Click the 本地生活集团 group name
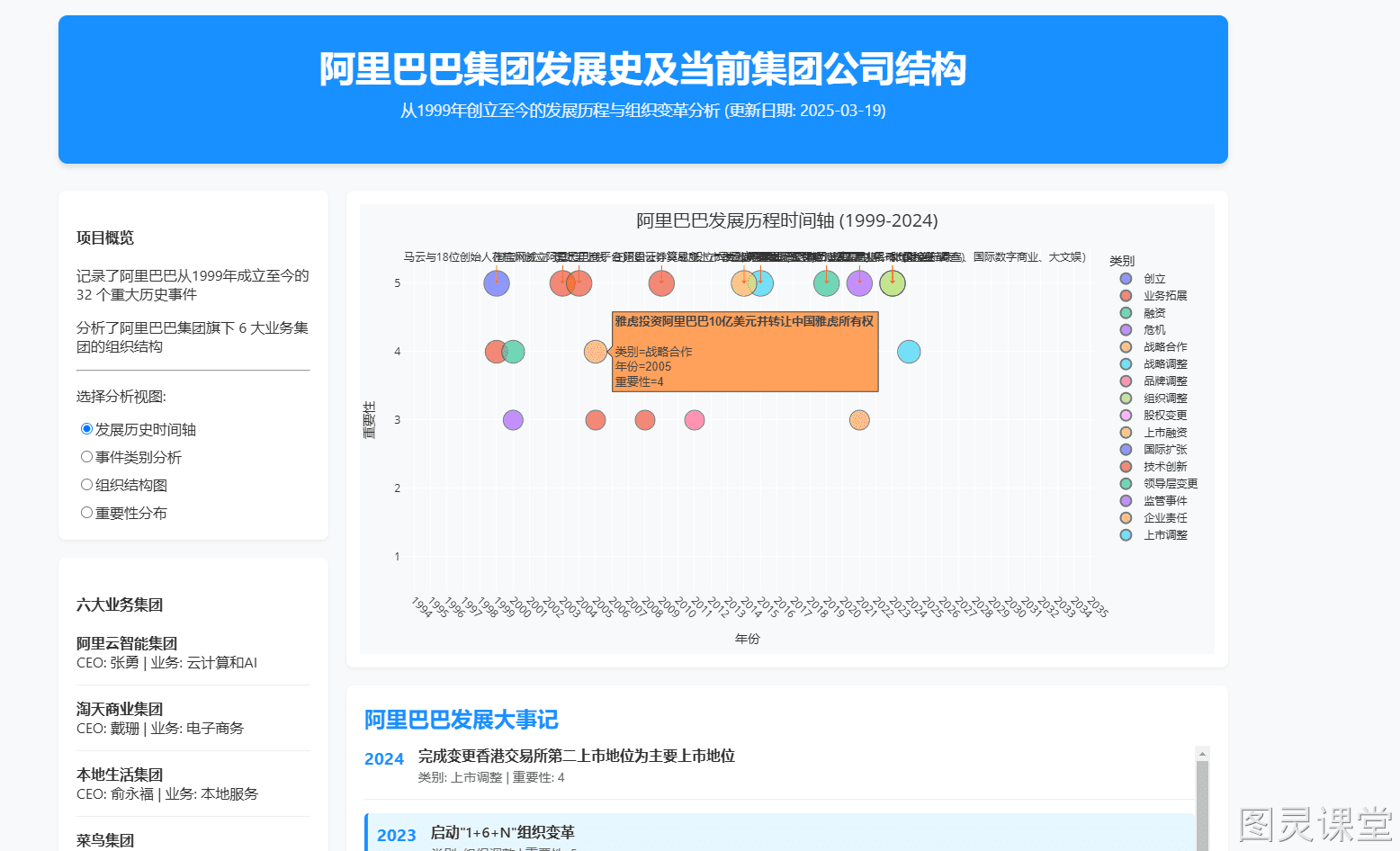 click(x=120, y=775)
